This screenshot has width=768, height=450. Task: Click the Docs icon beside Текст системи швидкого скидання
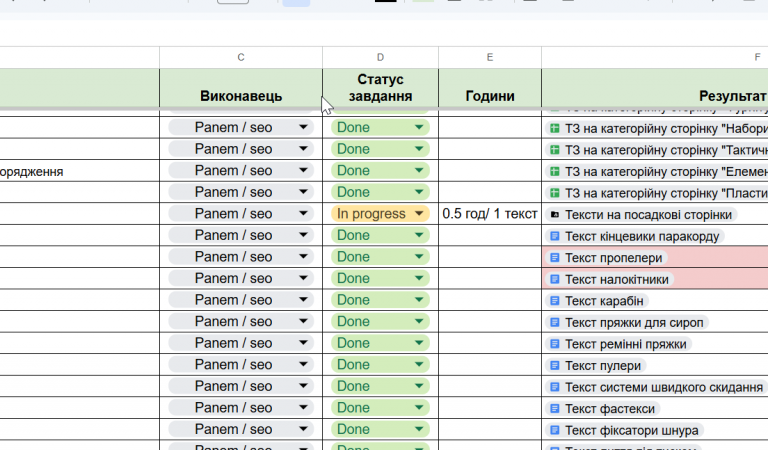coord(554,387)
